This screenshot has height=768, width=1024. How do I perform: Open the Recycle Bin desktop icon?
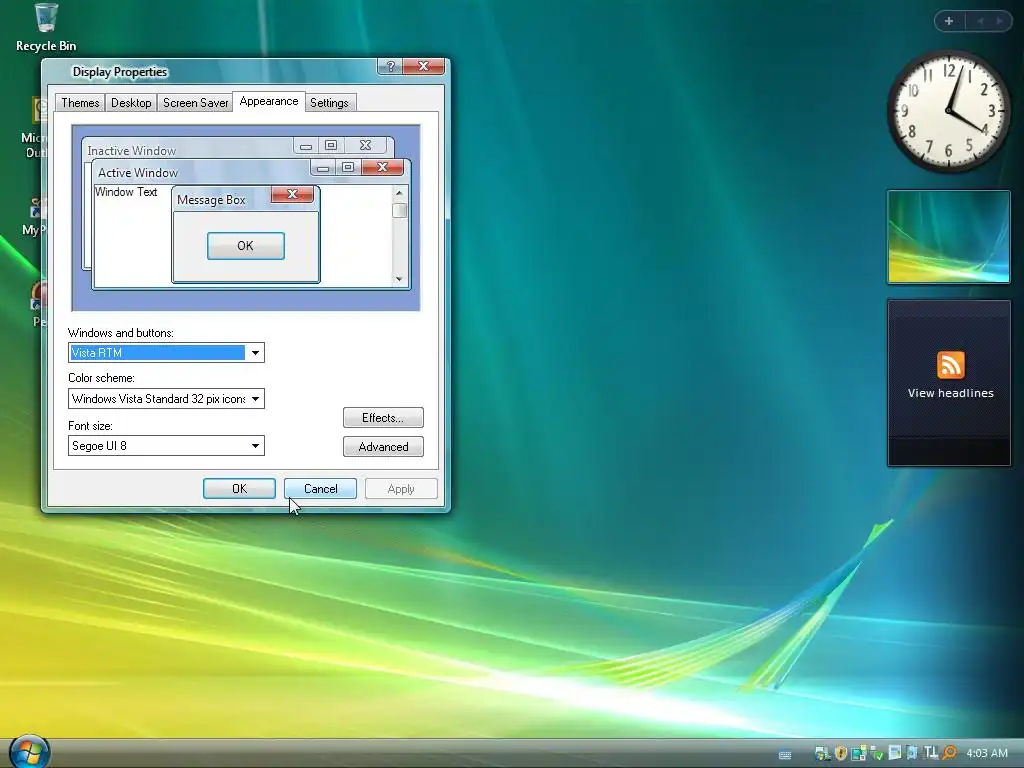(46, 27)
